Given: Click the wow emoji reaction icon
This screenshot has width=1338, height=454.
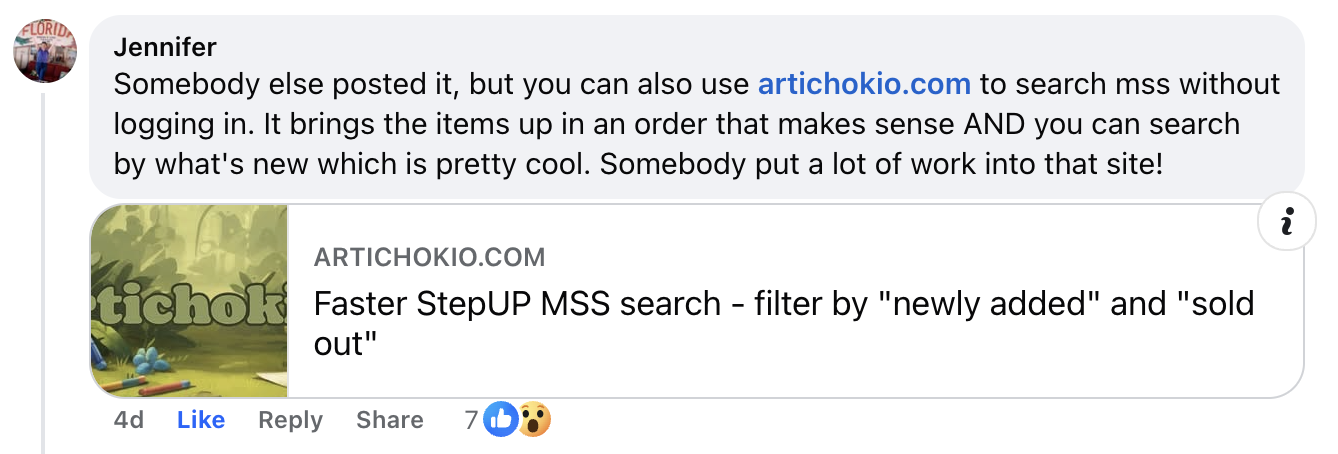Looking at the screenshot, I should (534, 421).
